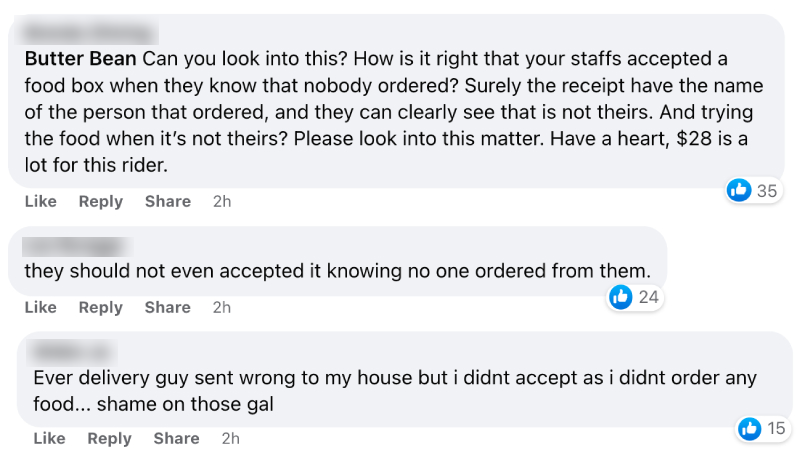Like the 'should not even accepted it' comment
The height and width of the screenshot is (474, 800).
(x=40, y=307)
